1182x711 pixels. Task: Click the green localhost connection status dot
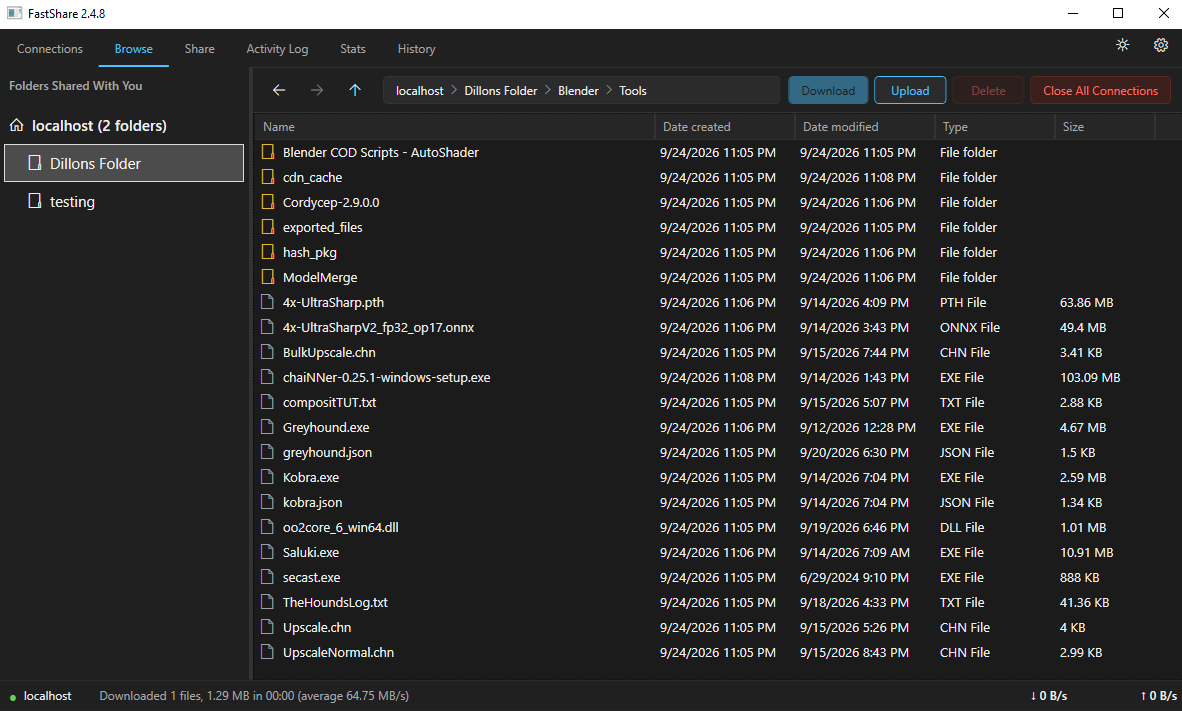[x=13, y=697]
